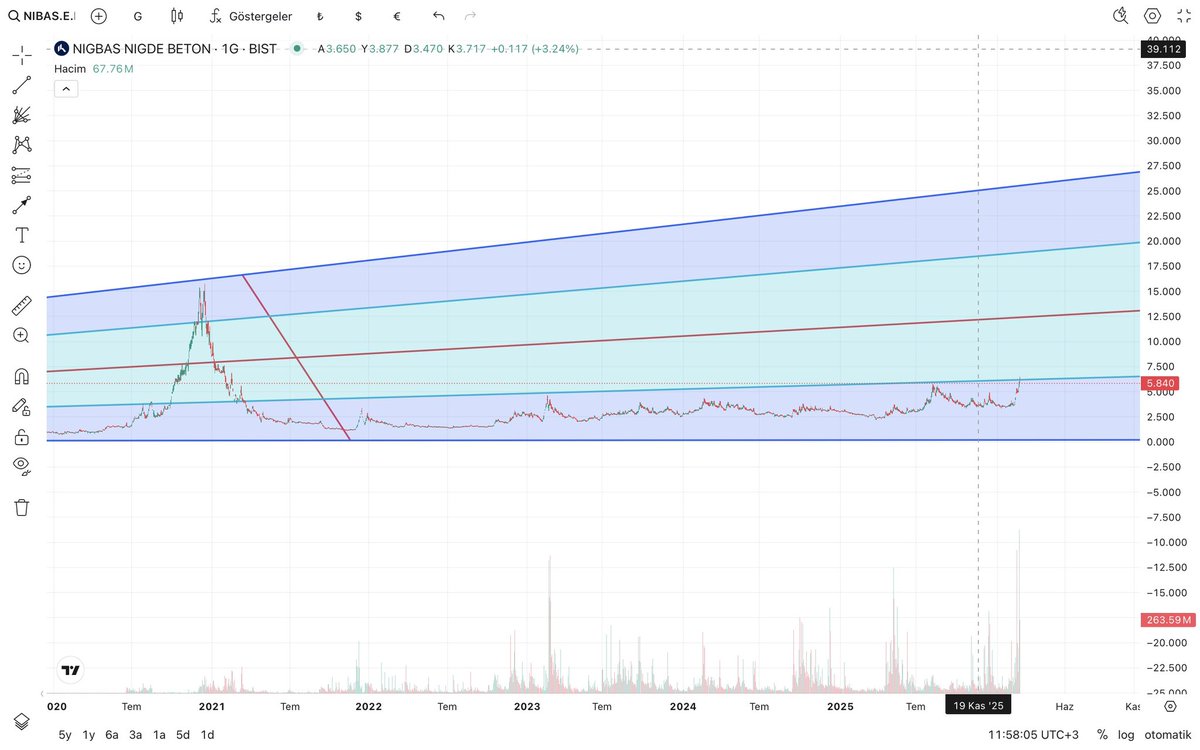Click the undo arrow
Image resolution: width=1200 pixels, height=750 pixels.
[x=438, y=16]
